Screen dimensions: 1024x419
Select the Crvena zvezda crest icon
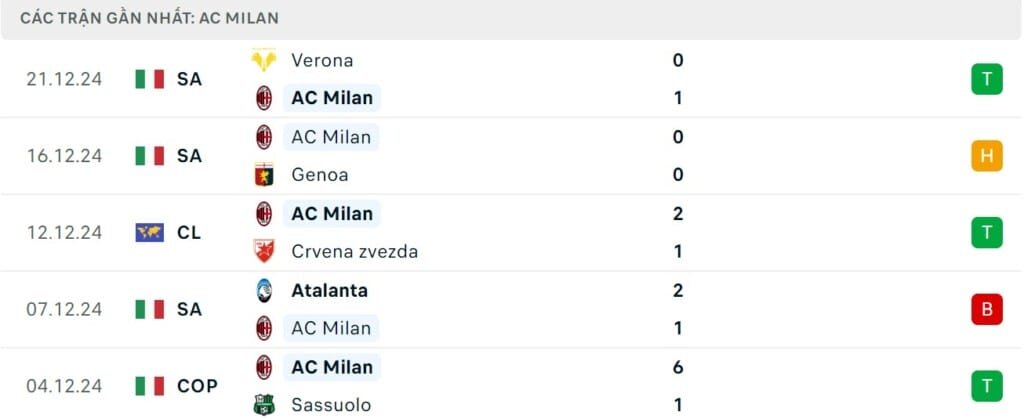[264, 251]
